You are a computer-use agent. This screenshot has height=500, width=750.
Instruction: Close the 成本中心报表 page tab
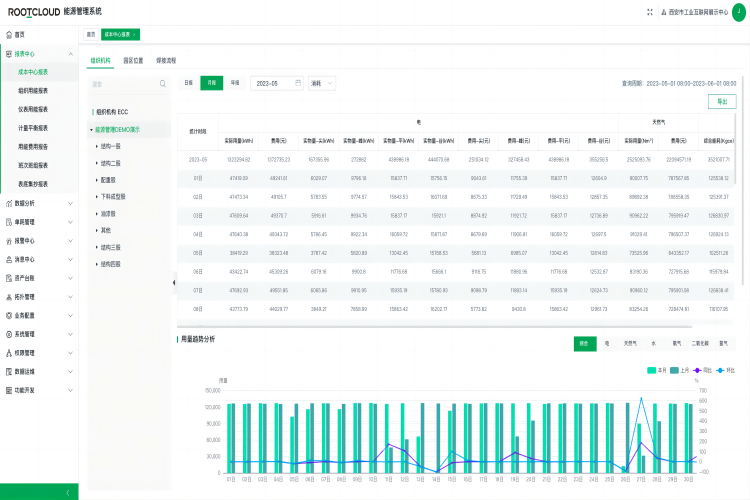tap(136, 34)
